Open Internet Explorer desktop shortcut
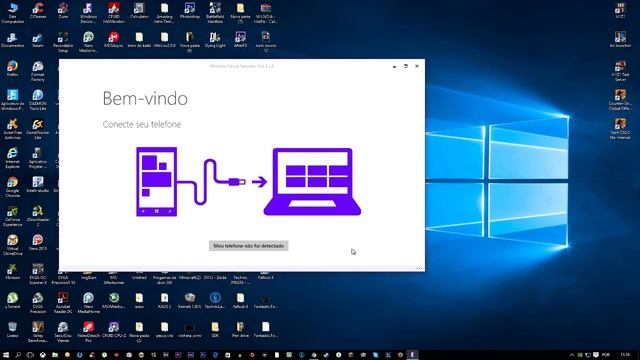640x360 pixels. click(13, 158)
